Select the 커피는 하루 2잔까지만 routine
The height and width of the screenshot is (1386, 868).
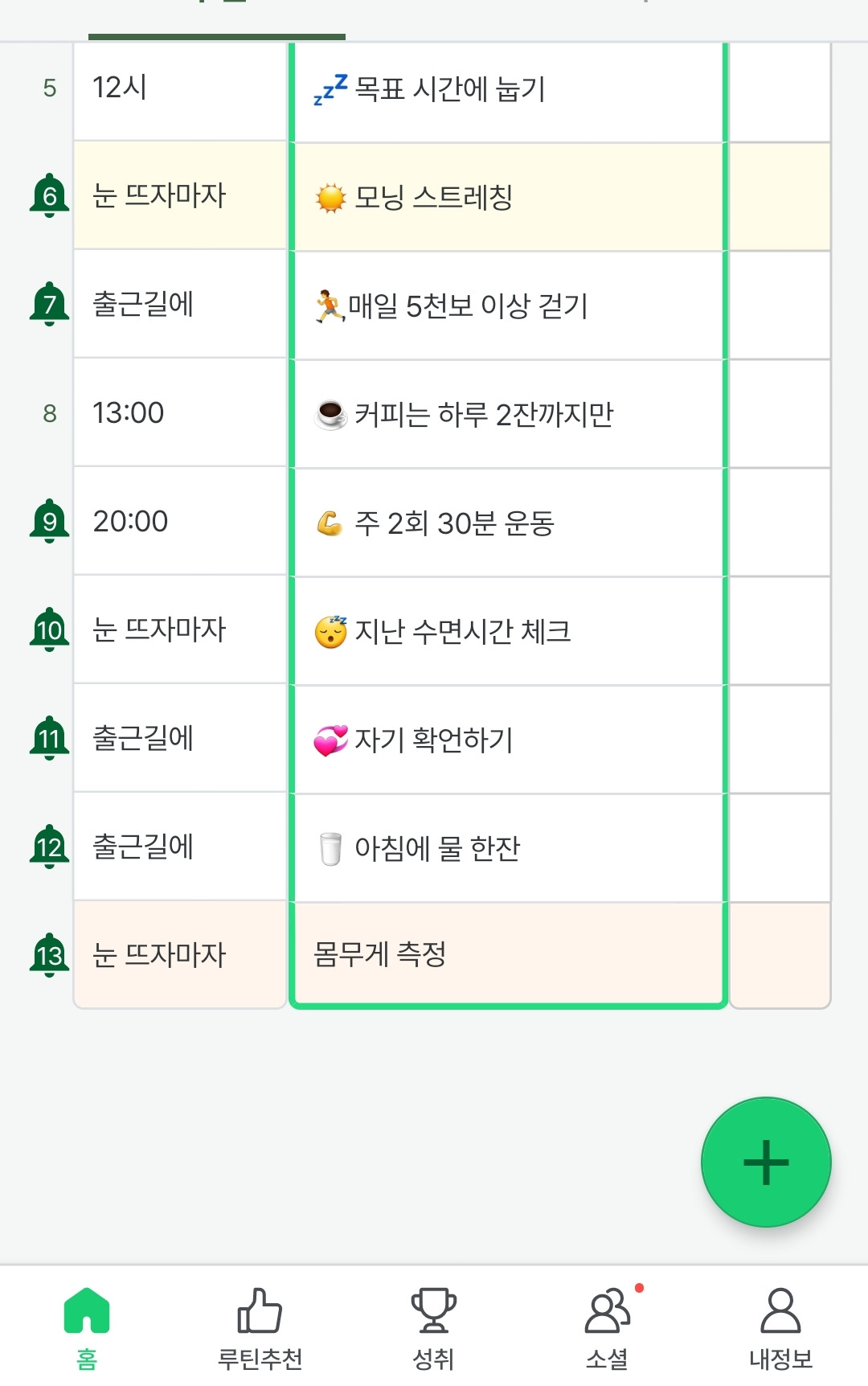pyautogui.click(x=508, y=414)
